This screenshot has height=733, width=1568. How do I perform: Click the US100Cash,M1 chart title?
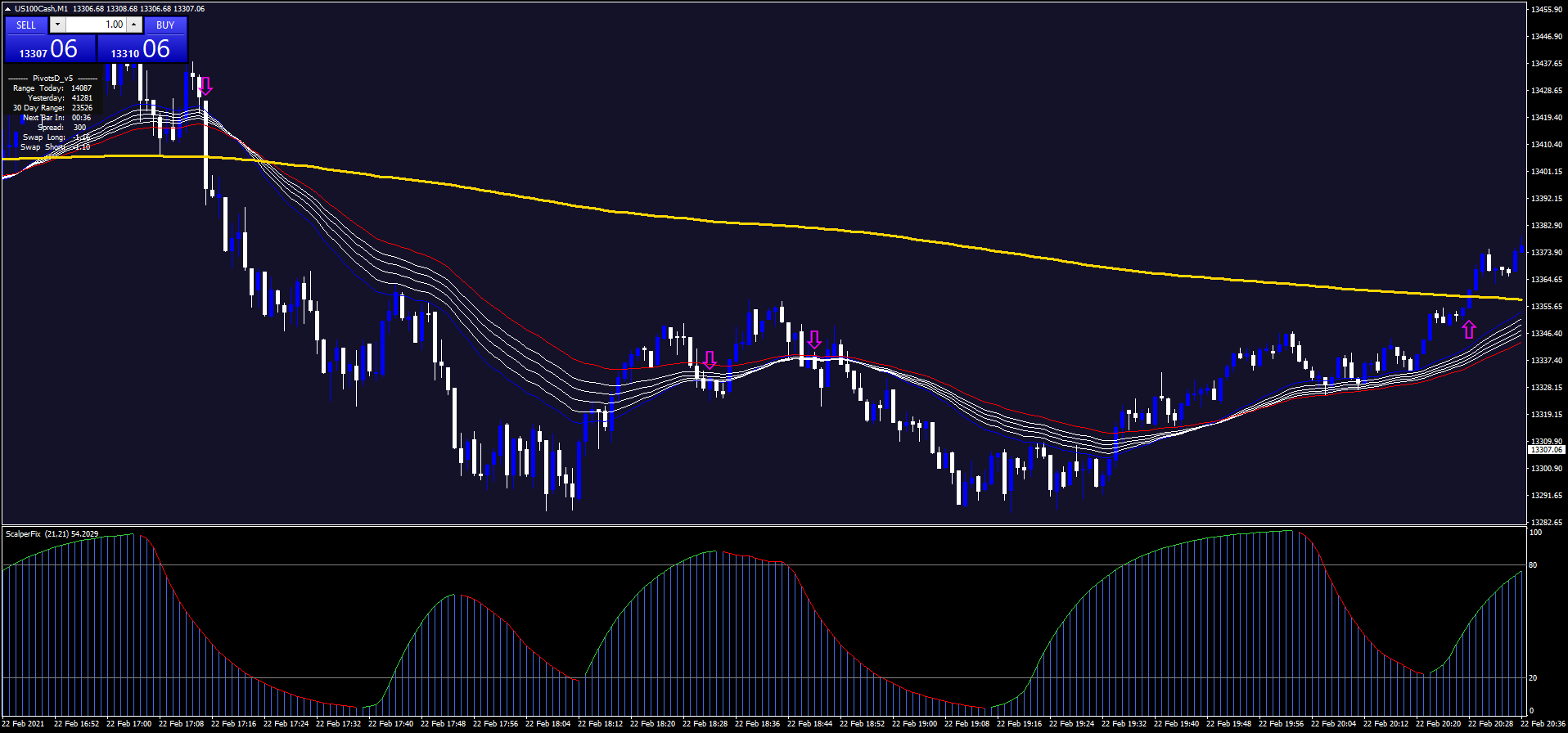tap(41, 9)
